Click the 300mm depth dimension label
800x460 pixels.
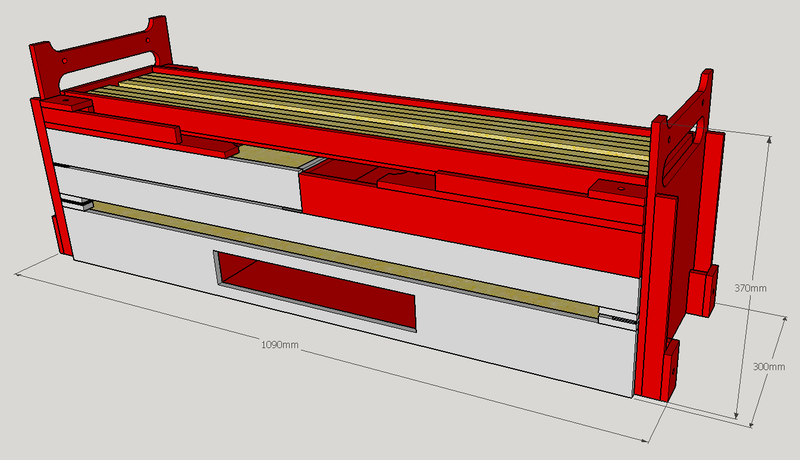(768, 367)
